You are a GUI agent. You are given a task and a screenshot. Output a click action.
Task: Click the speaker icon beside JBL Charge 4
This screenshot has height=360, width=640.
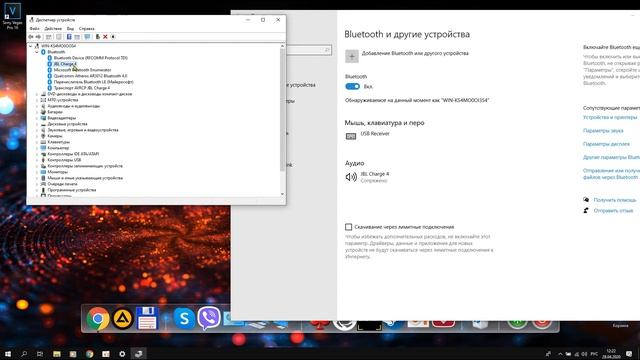tap(351, 177)
